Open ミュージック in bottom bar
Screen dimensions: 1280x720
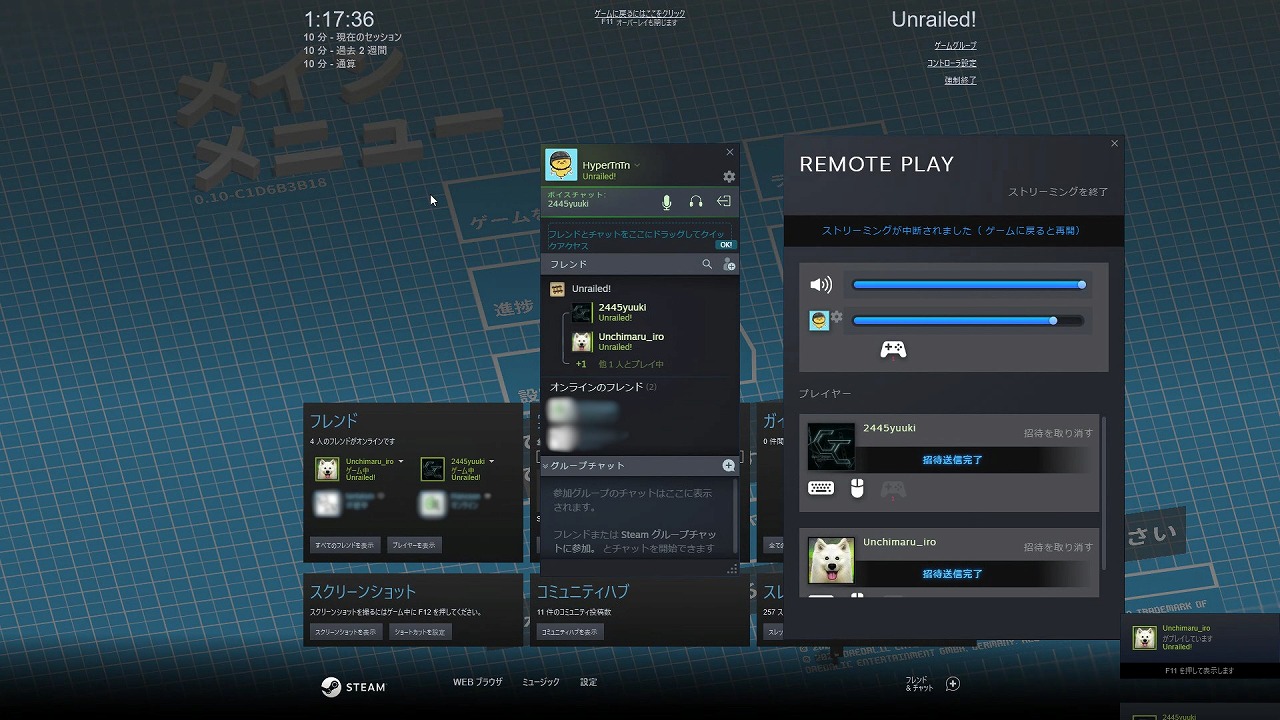pos(541,682)
